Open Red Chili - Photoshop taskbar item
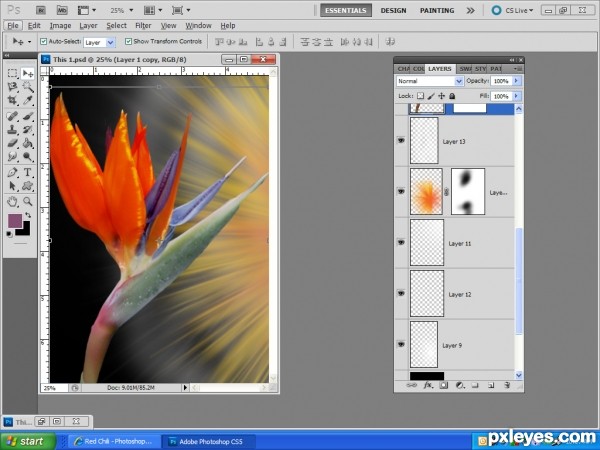This screenshot has width=600, height=450. pos(114,441)
